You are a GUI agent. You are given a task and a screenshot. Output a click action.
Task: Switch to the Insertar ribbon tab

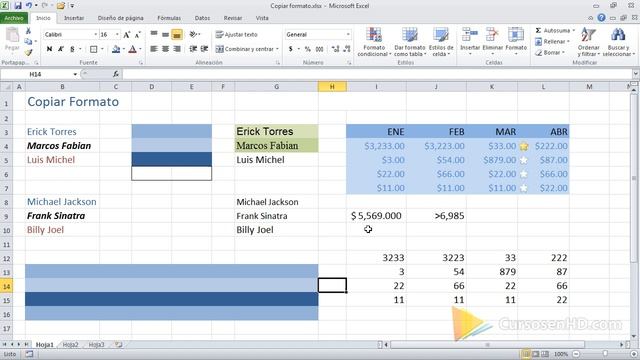pyautogui.click(x=74, y=18)
